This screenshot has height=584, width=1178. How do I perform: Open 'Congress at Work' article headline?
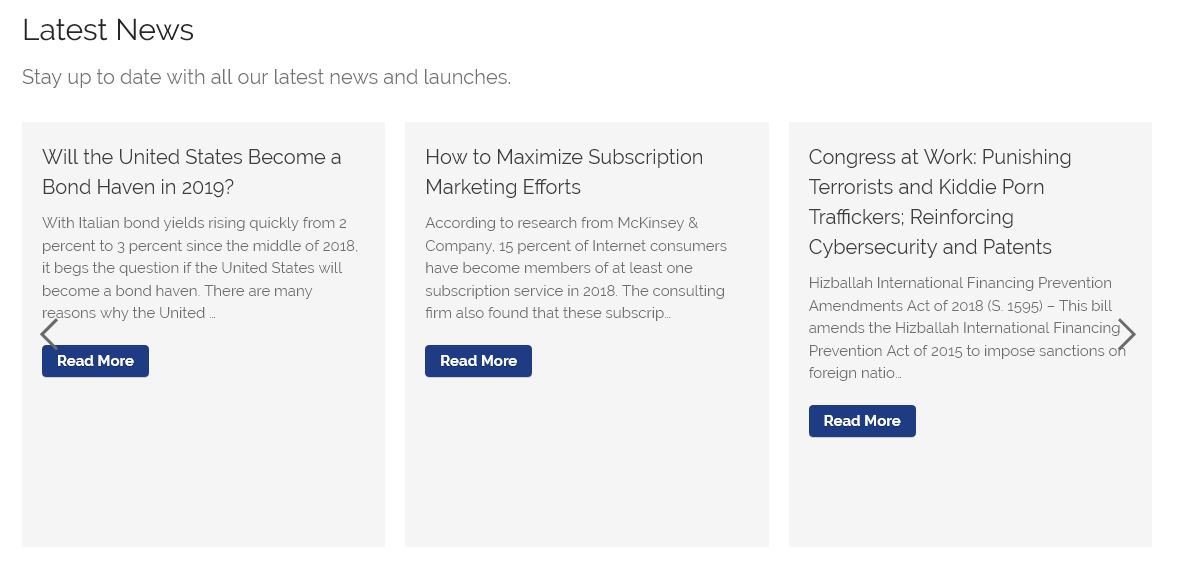pyautogui.click(x=940, y=201)
